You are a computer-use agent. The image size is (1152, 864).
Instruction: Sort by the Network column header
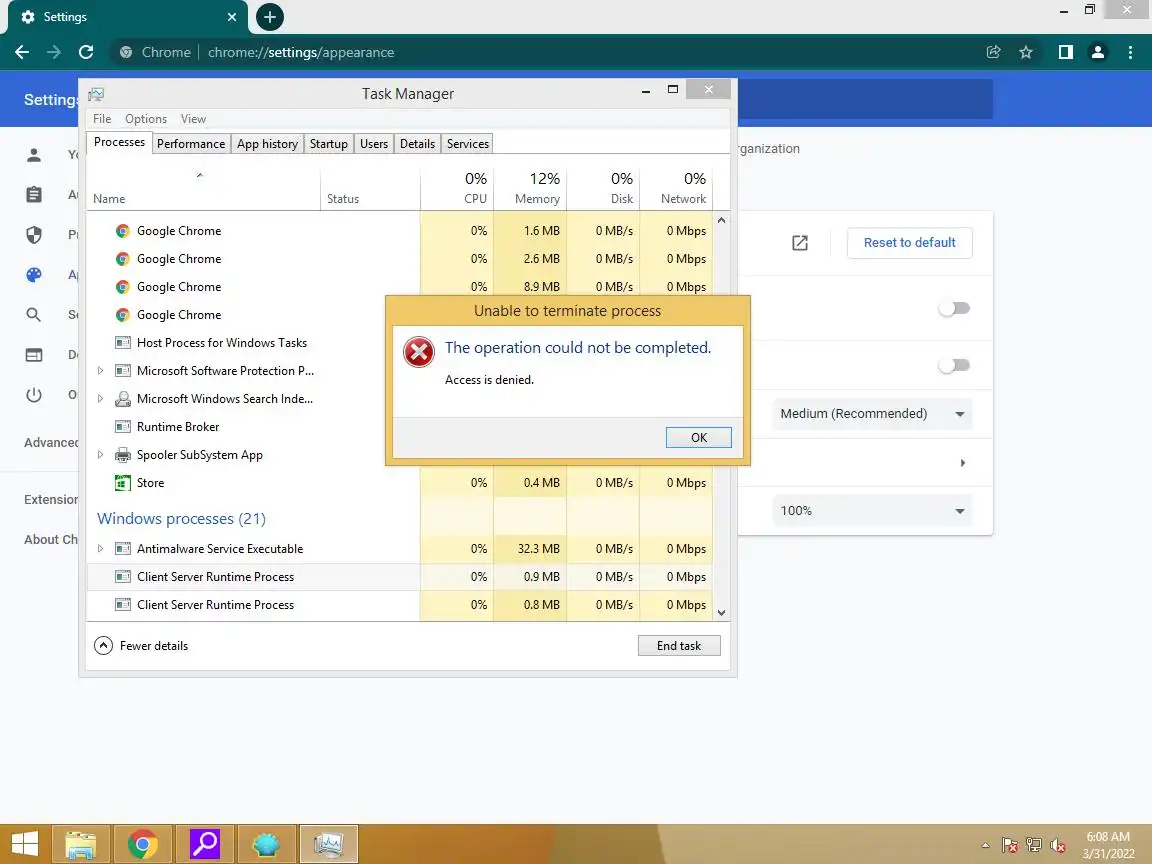(677, 188)
